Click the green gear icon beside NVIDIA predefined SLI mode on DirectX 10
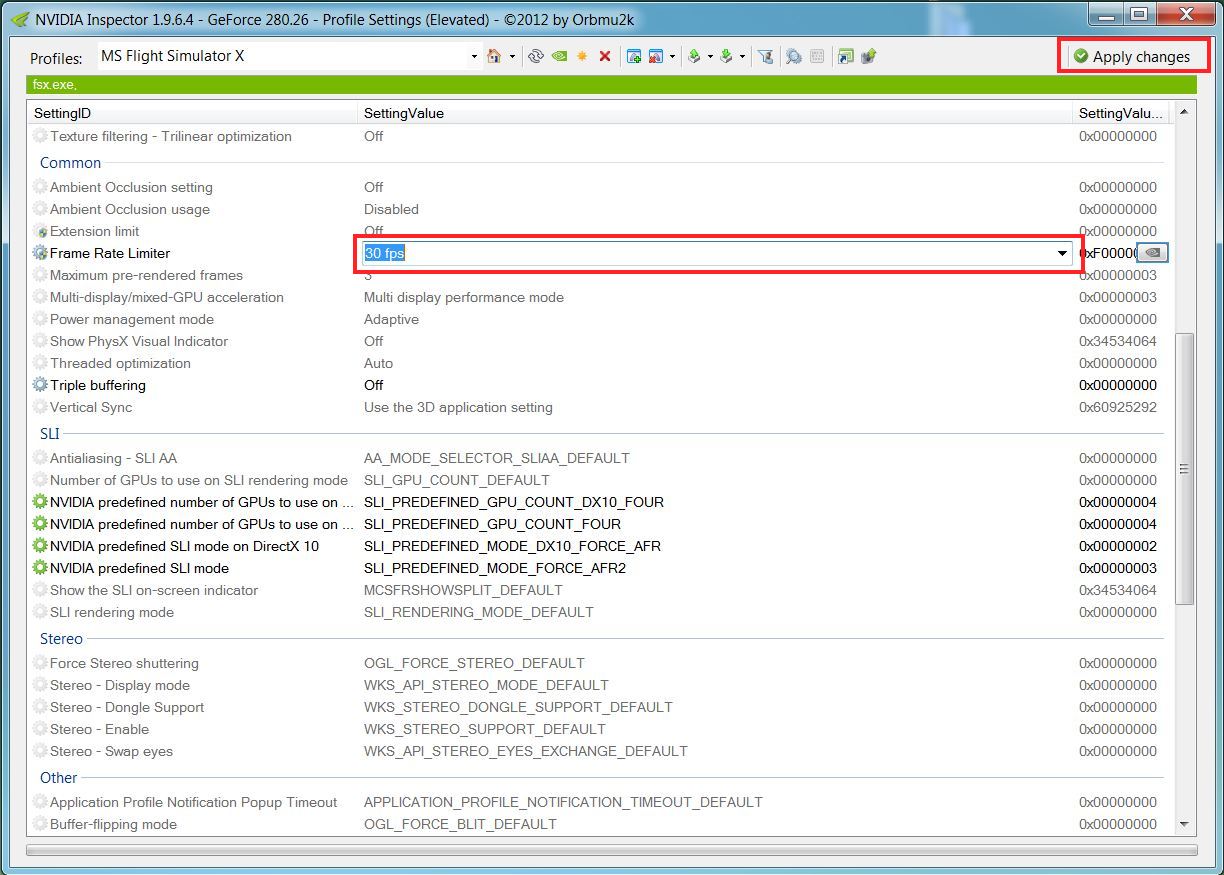Image resolution: width=1224 pixels, height=875 pixels. coord(40,546)
